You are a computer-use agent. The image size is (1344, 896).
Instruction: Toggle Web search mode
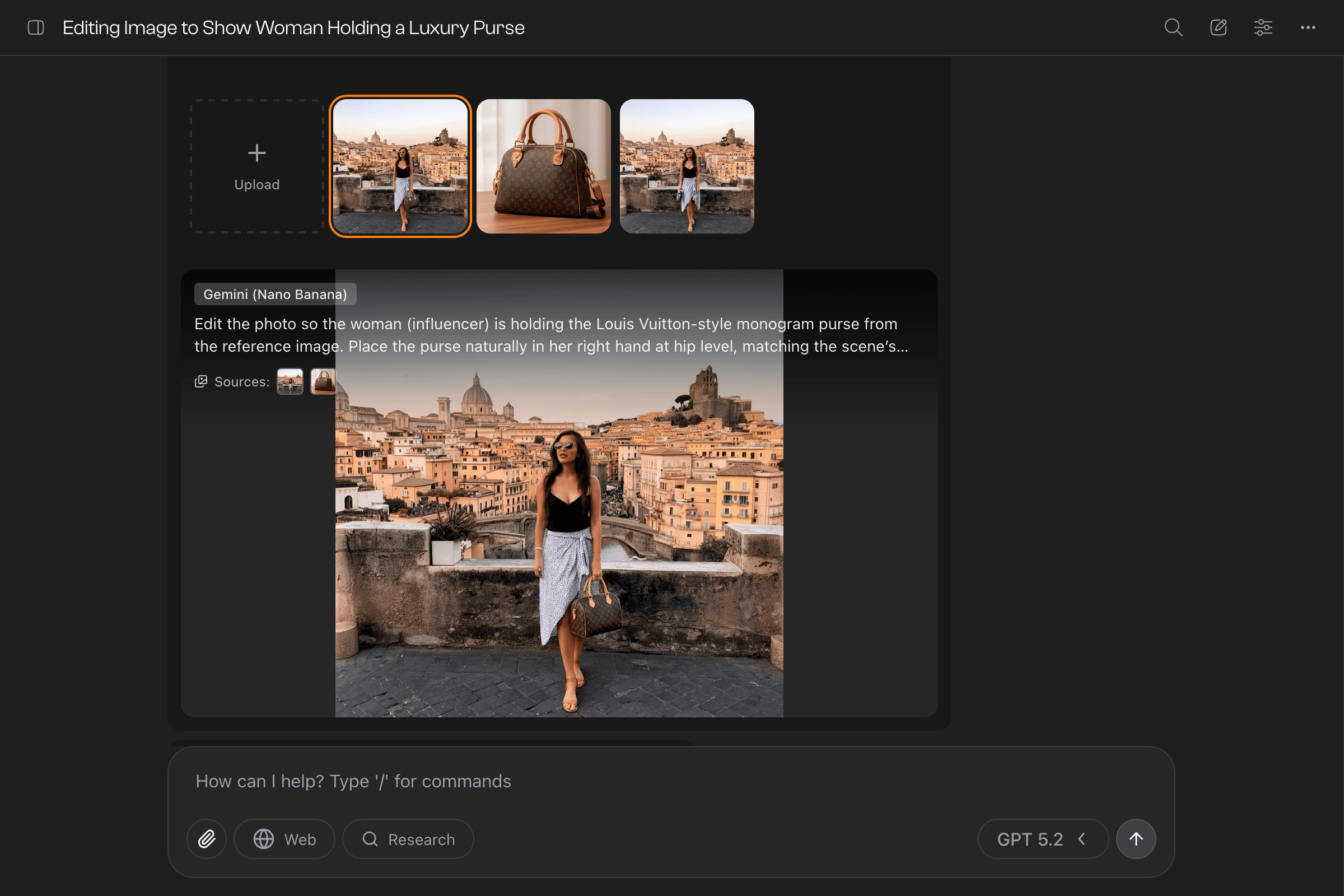tap(284, 839)
